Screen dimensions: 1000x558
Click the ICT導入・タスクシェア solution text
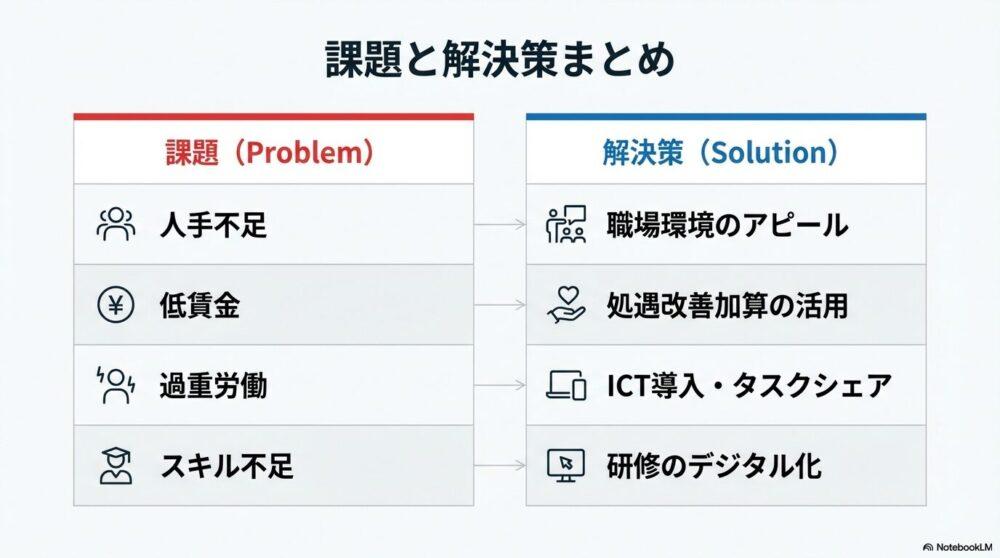748,385
